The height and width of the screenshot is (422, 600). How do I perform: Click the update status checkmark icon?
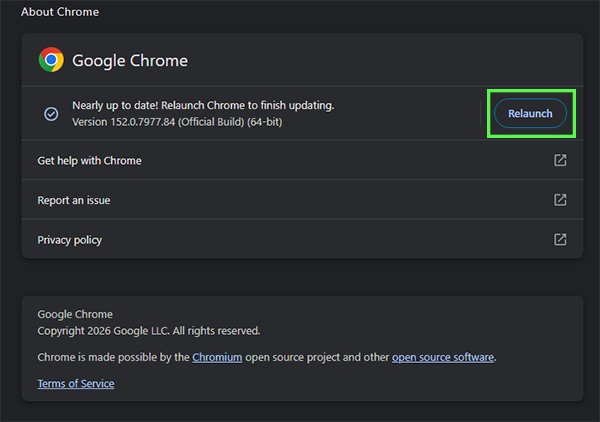pyautogui.click(x=51, y=114)
